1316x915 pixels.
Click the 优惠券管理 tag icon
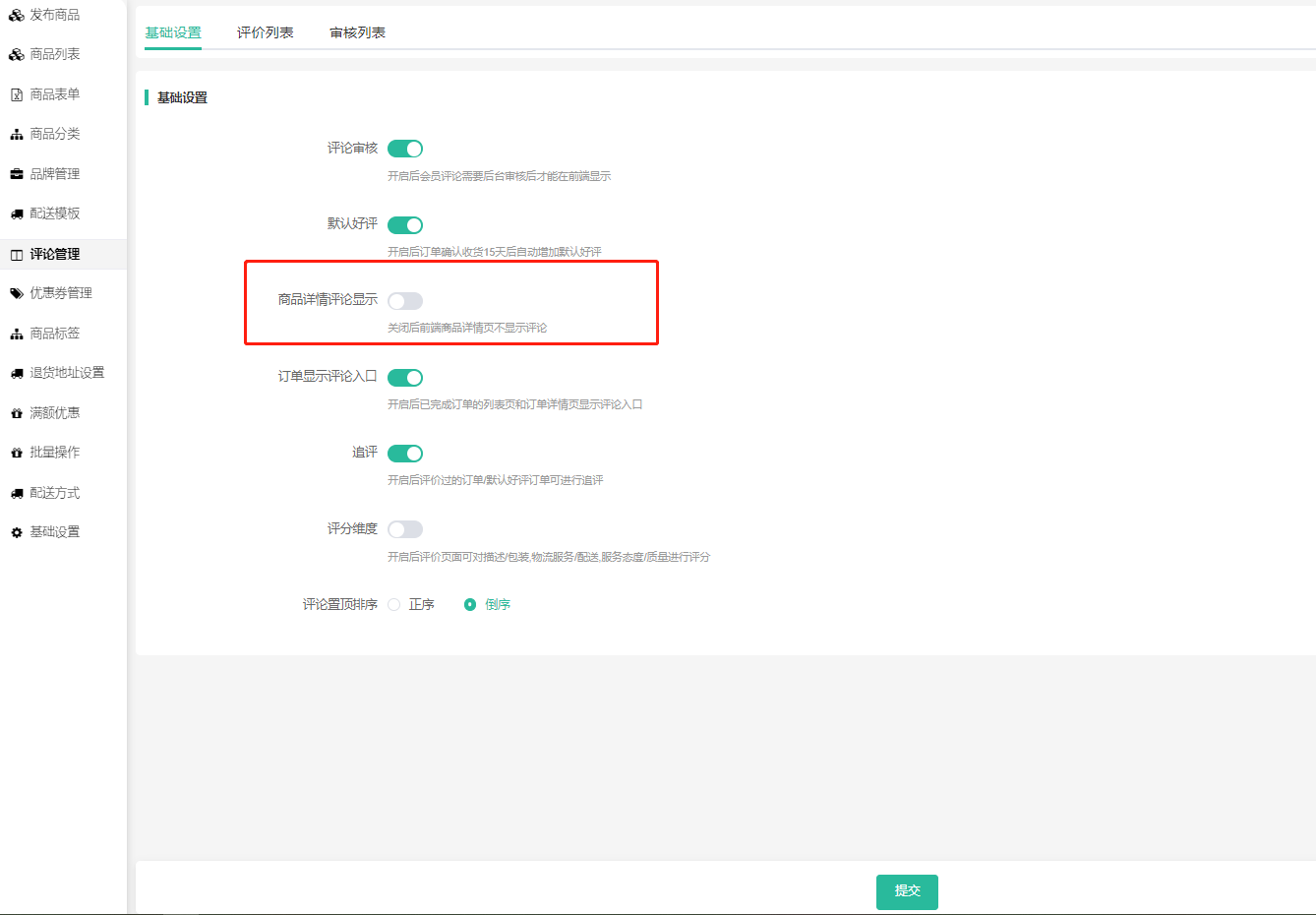pos(17,293)
